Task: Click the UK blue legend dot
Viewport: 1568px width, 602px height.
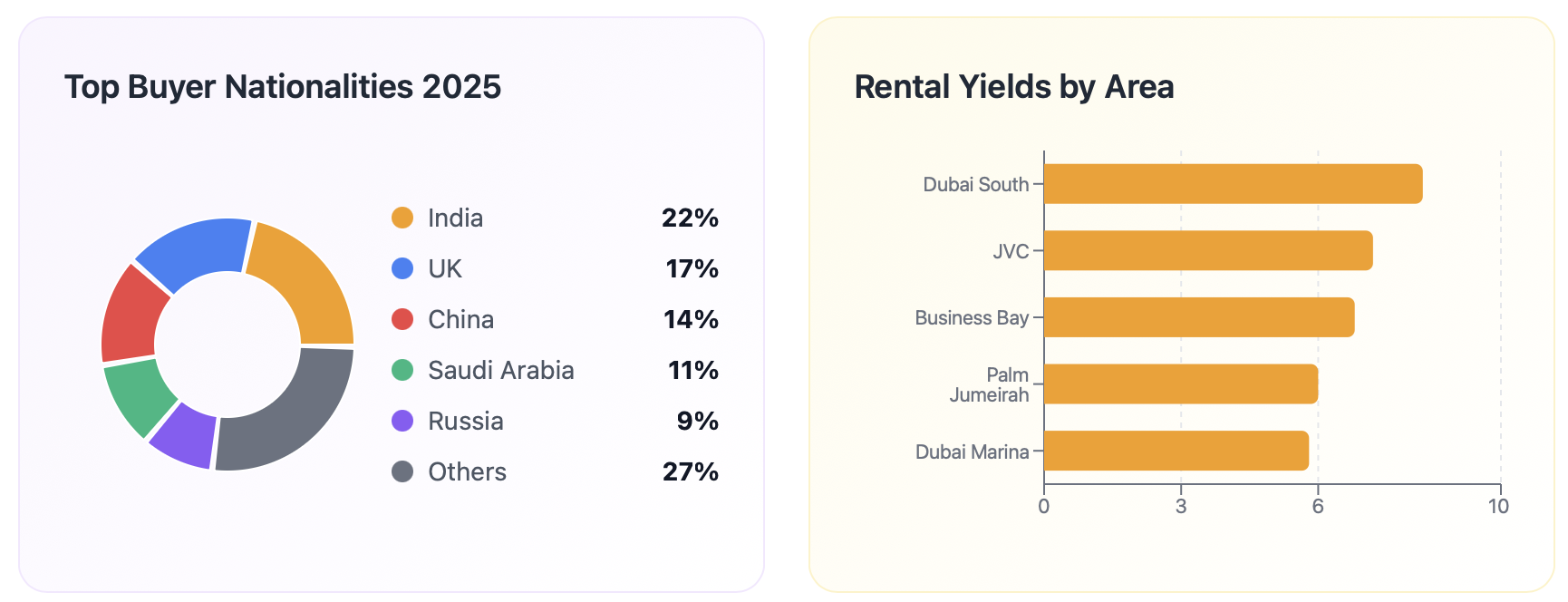Action: (402, 268)
